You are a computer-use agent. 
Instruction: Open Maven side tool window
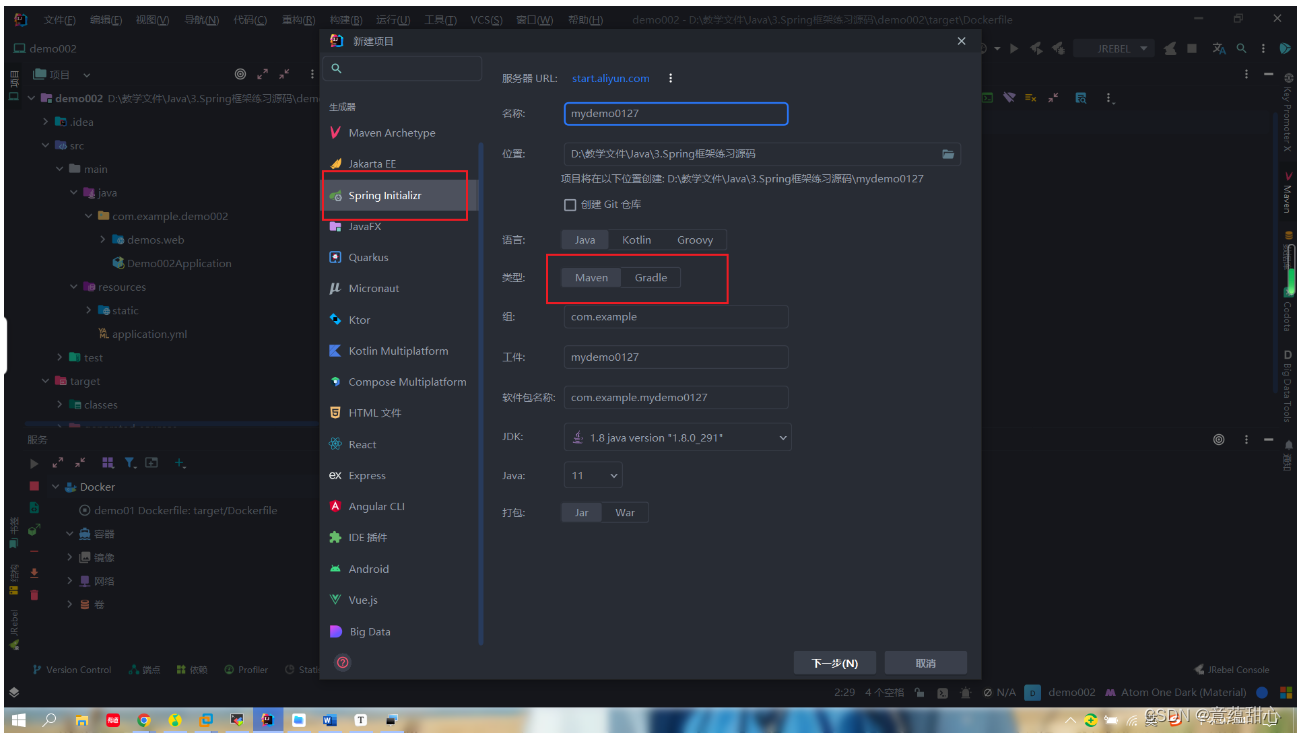tap(1287, 192)
